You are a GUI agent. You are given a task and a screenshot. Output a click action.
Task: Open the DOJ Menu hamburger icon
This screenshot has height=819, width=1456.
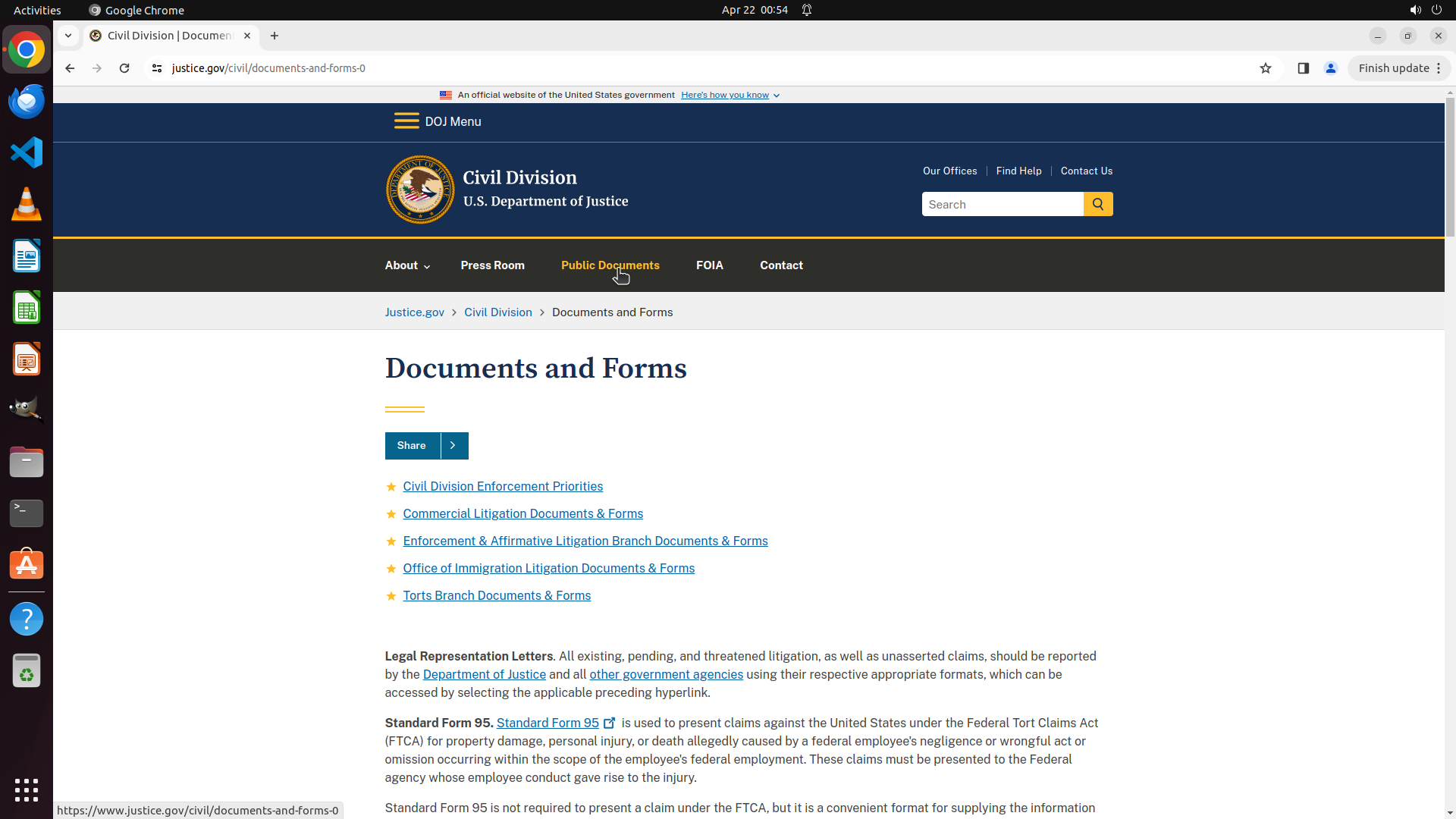coord(406,121)
